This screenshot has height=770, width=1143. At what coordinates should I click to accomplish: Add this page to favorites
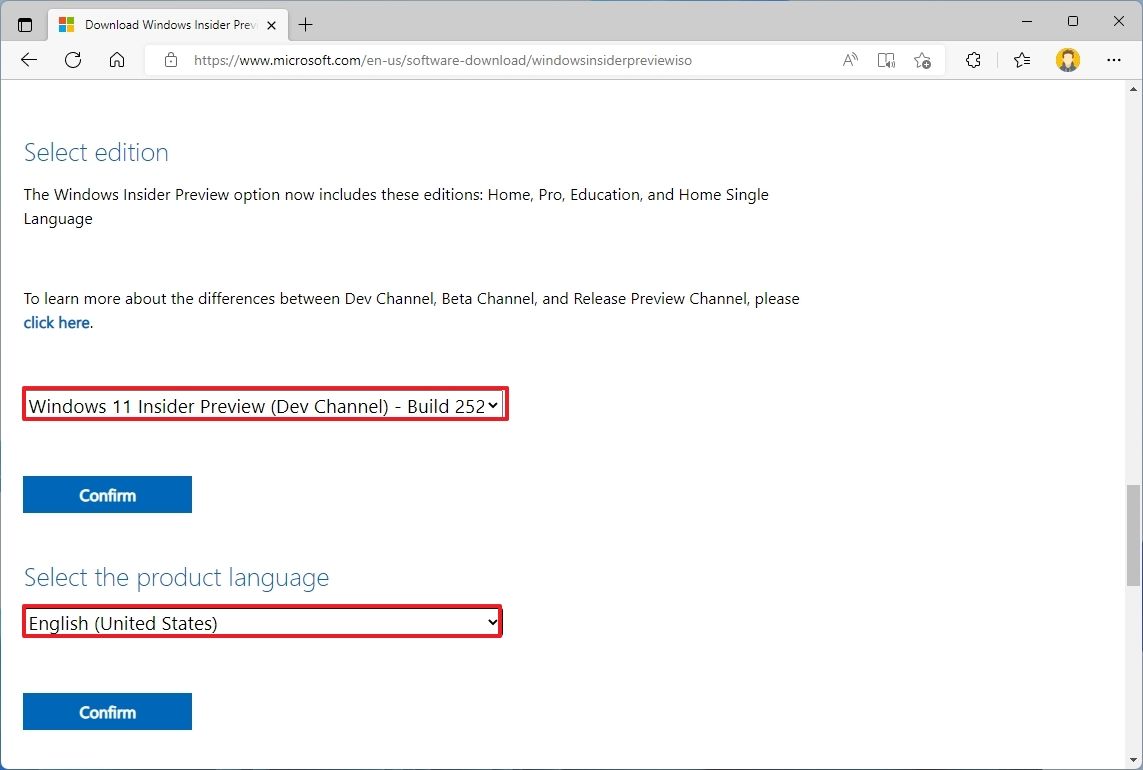tap(923, 60)
